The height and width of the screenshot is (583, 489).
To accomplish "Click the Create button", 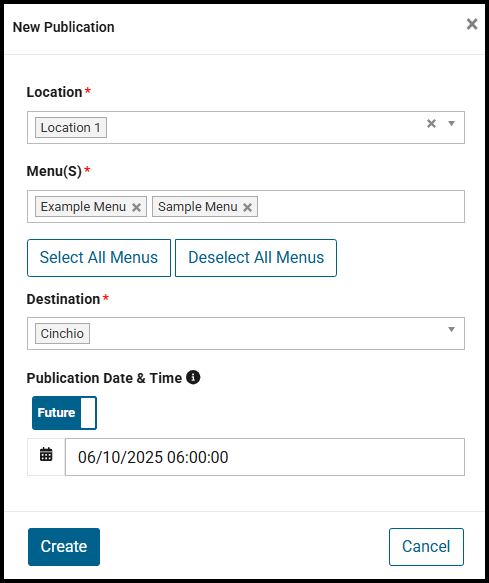I will (64, 547).
